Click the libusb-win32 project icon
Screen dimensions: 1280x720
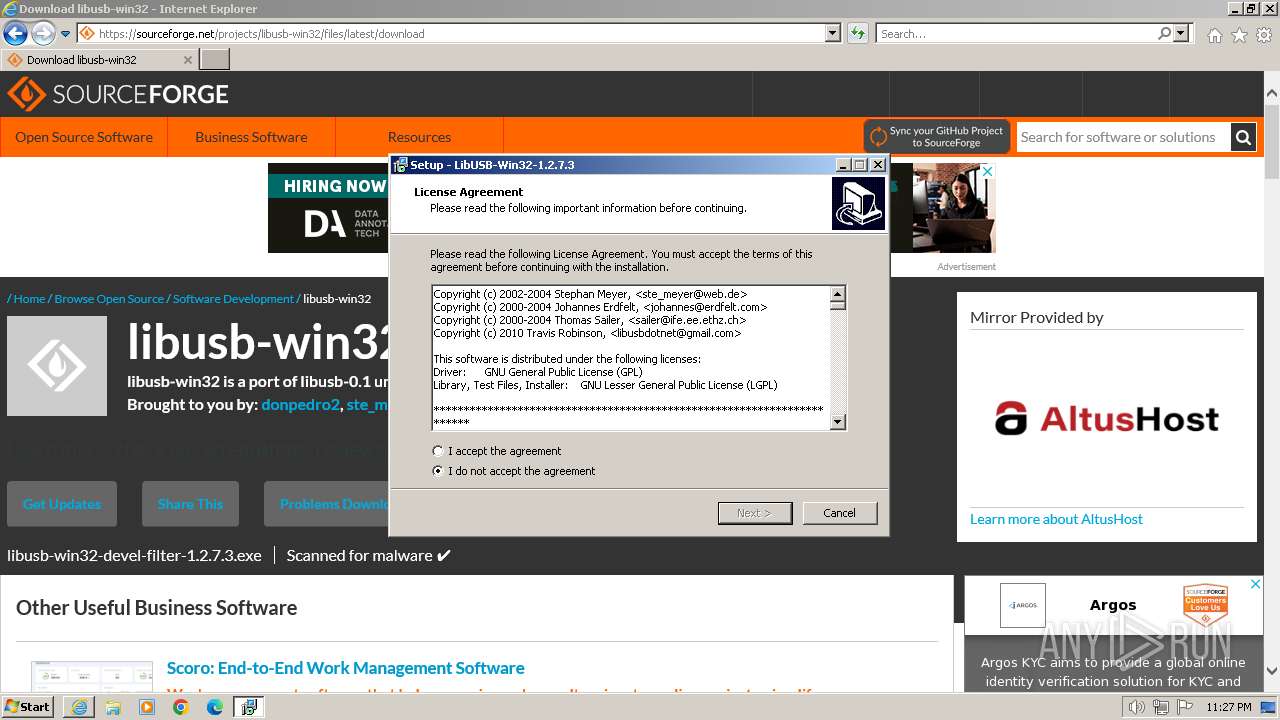pos(57,366)
